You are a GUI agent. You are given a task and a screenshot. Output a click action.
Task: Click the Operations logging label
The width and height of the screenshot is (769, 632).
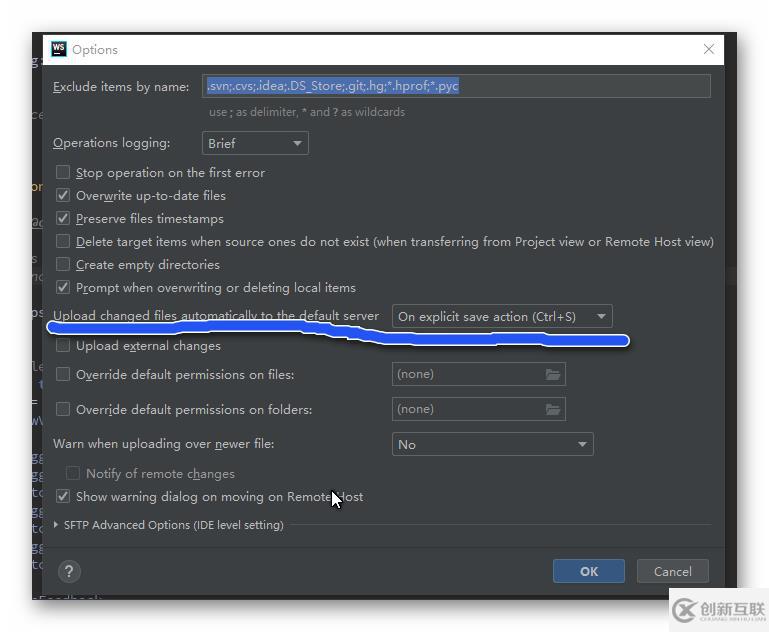(112, 143)
